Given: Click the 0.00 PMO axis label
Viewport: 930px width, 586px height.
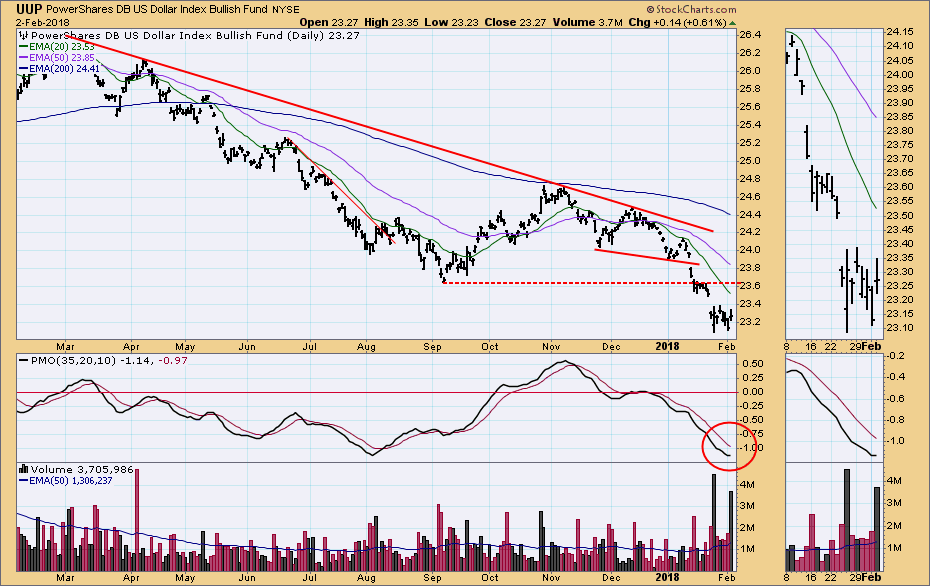Looking at the screenshot, I should (753, 391).
